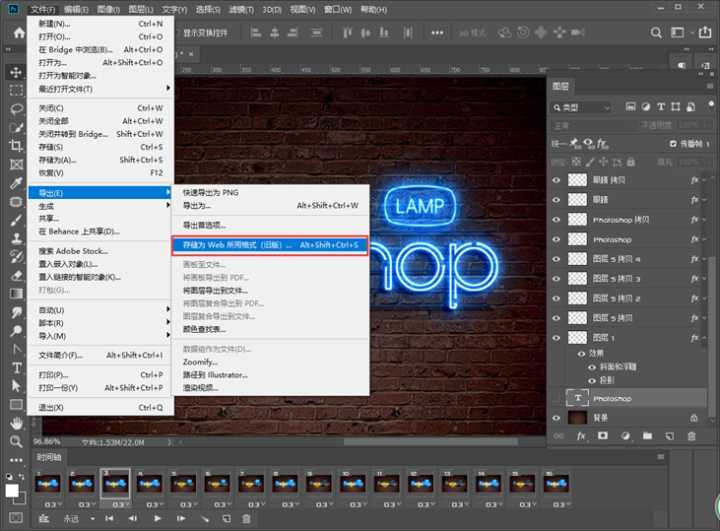Click the three-dots more options in options bar
720x531 pixels.
[437, 33]
